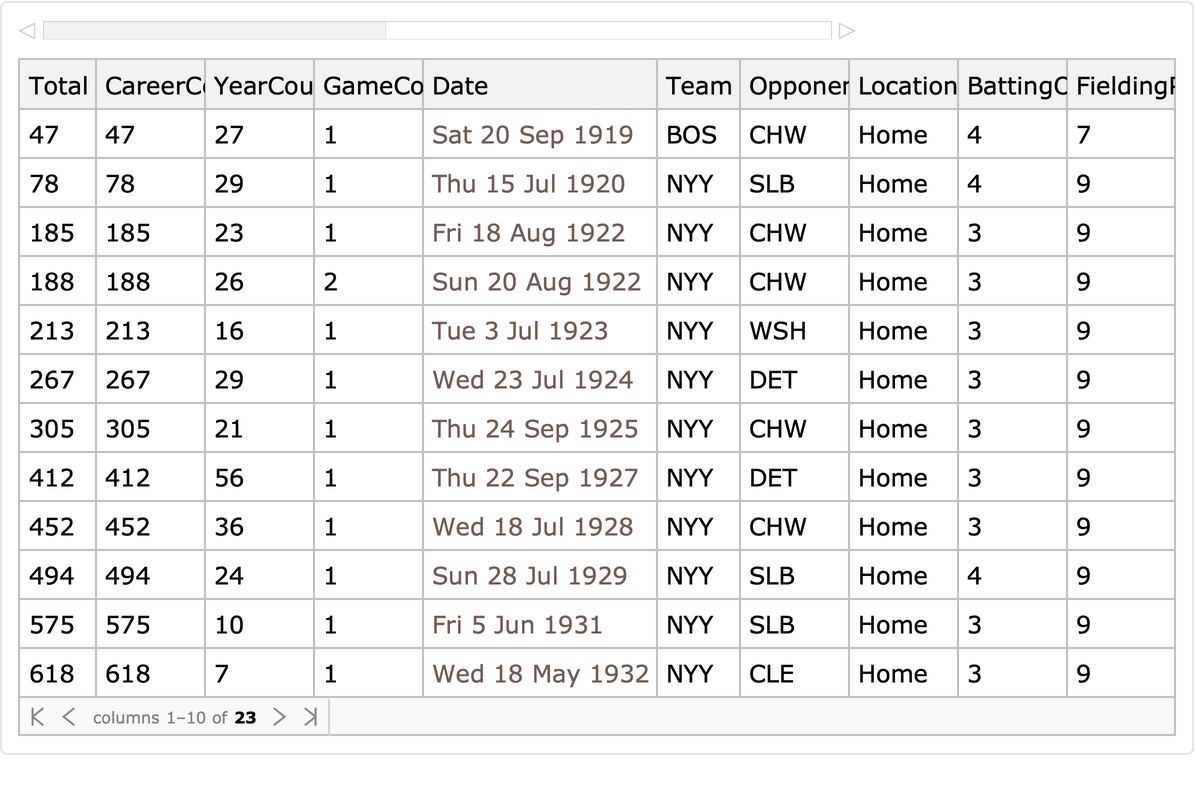
Task: Select the Team column header
Action: pos(699,86)
